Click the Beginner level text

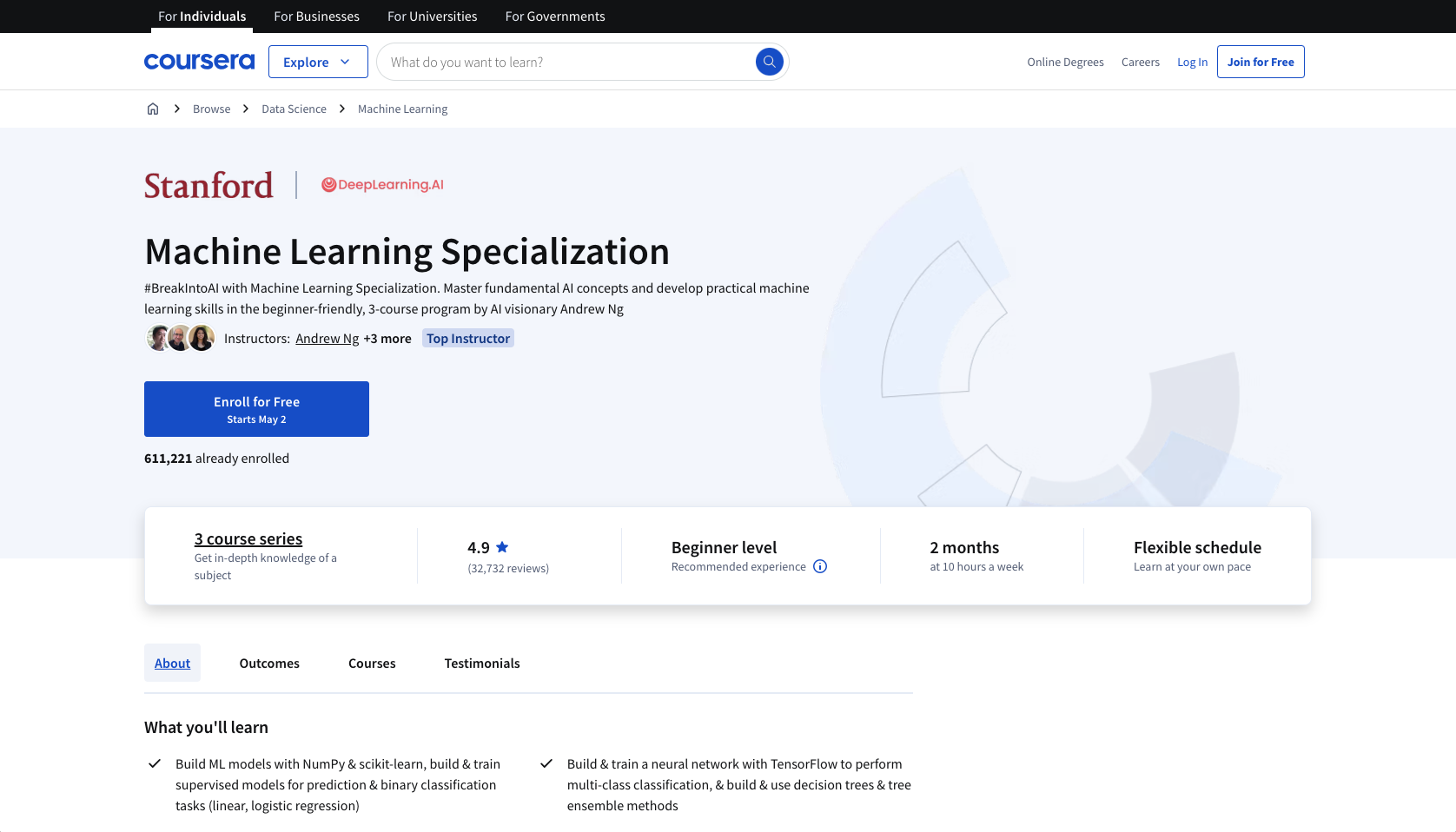724,547
